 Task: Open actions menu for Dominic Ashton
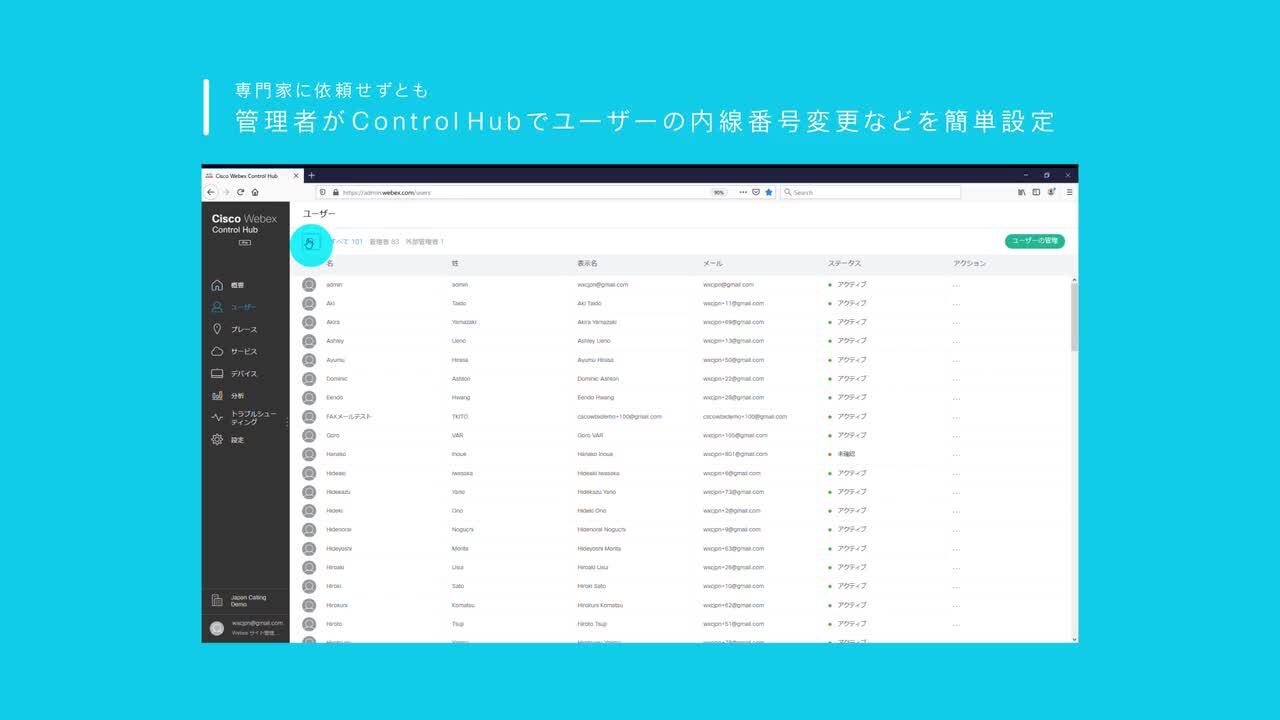pyautogui.click(x=956, y=379)
